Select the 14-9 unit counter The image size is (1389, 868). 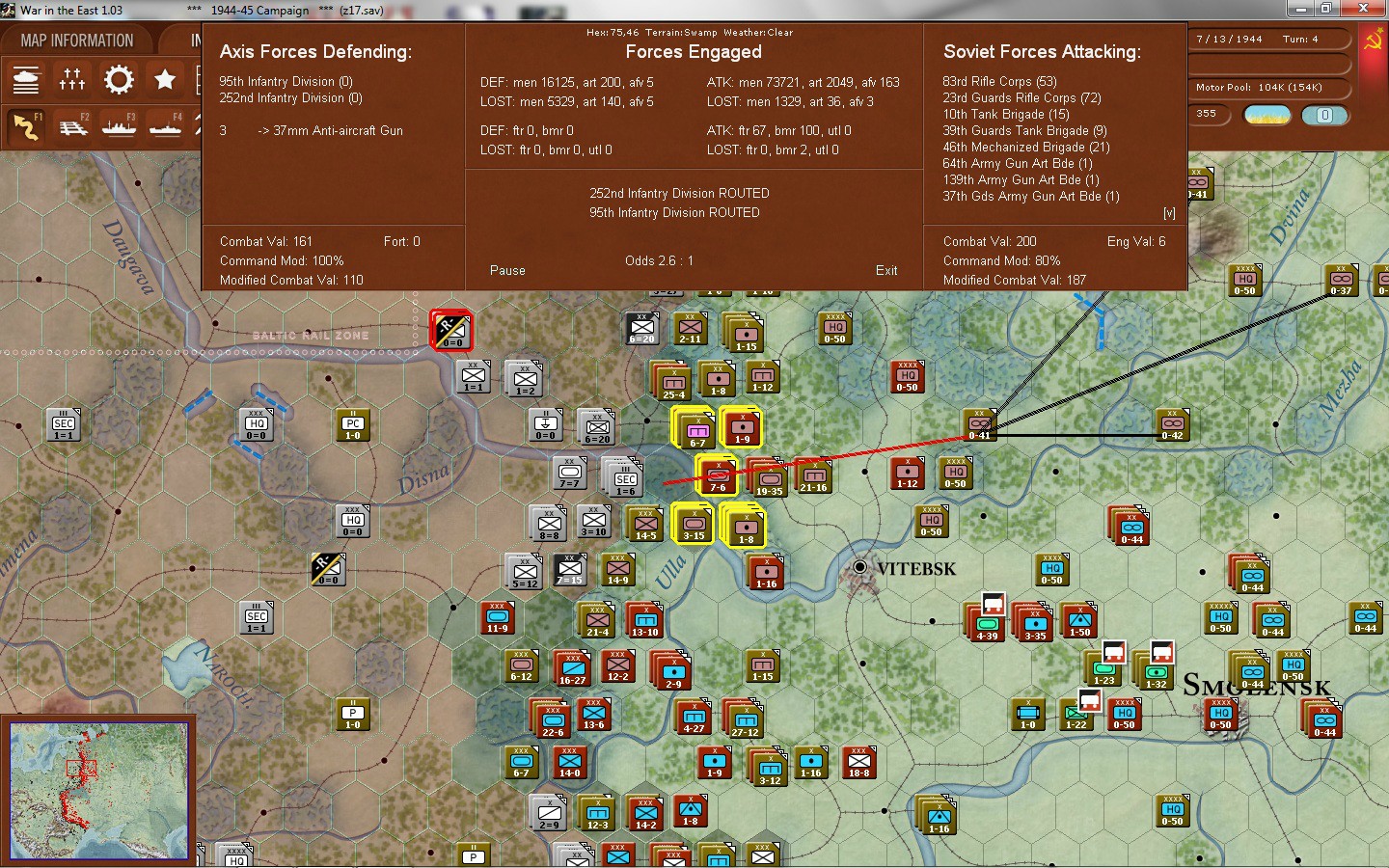(617, 570)
